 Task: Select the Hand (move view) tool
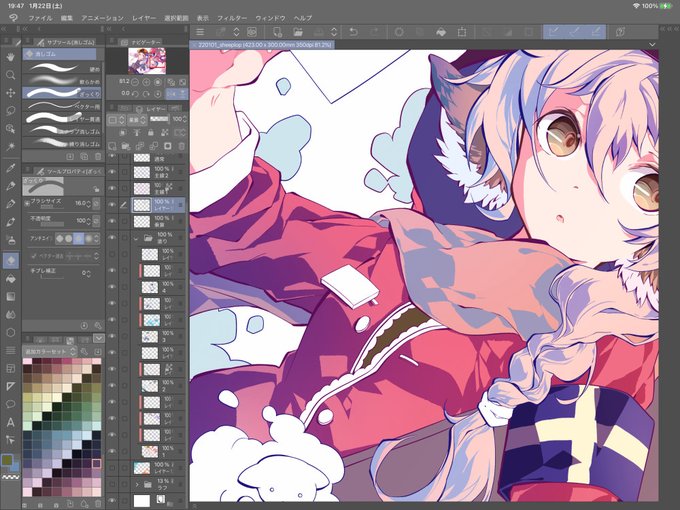click(10, 57)
